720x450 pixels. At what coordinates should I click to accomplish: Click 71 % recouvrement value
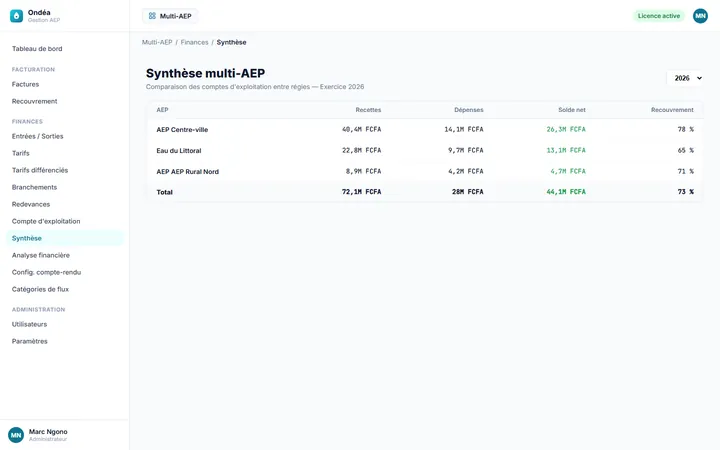[x=686, y=171]
